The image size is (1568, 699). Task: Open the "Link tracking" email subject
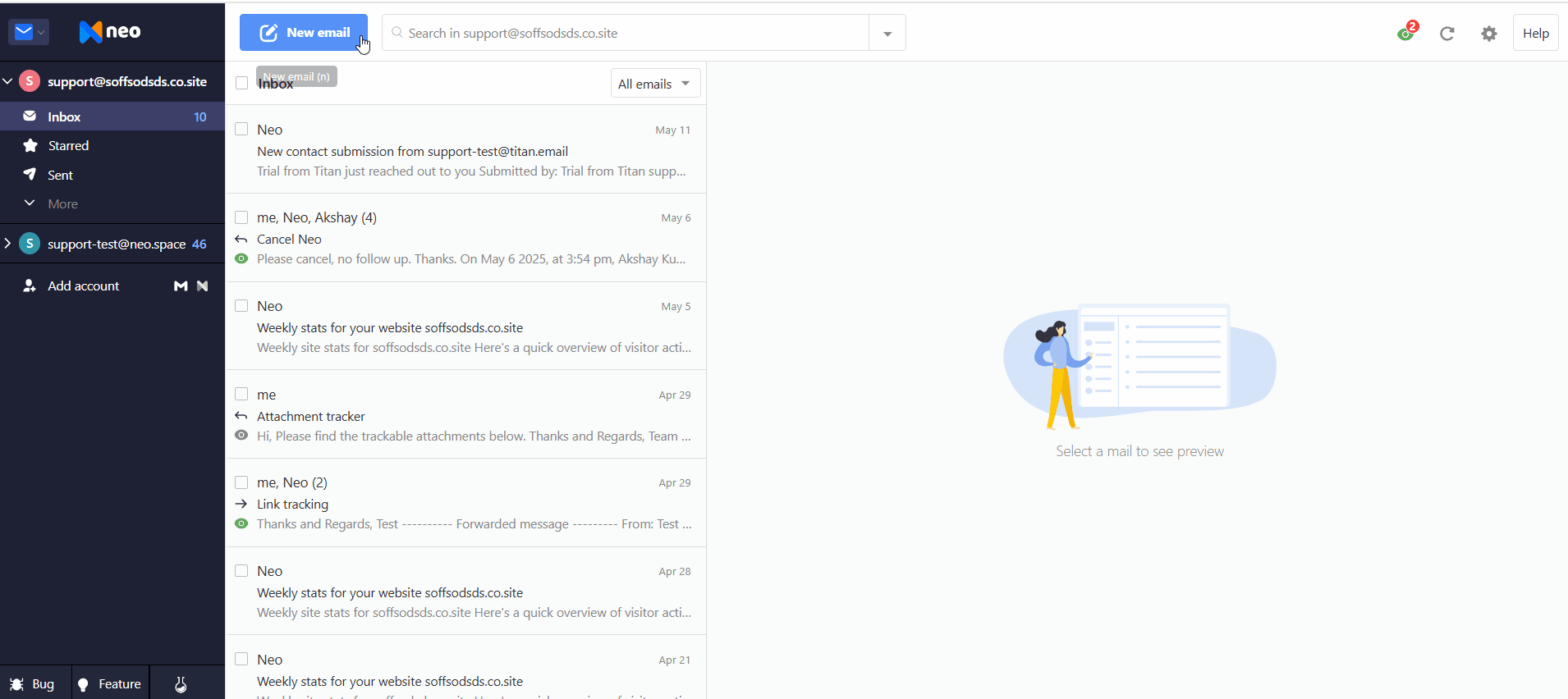292,504
